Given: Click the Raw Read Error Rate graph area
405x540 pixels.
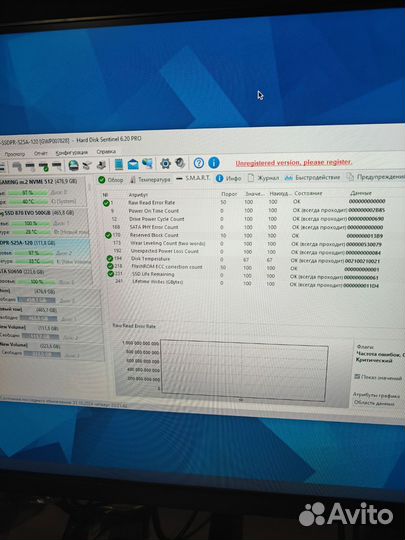Looking at the screenshot, I should point(244,370).
